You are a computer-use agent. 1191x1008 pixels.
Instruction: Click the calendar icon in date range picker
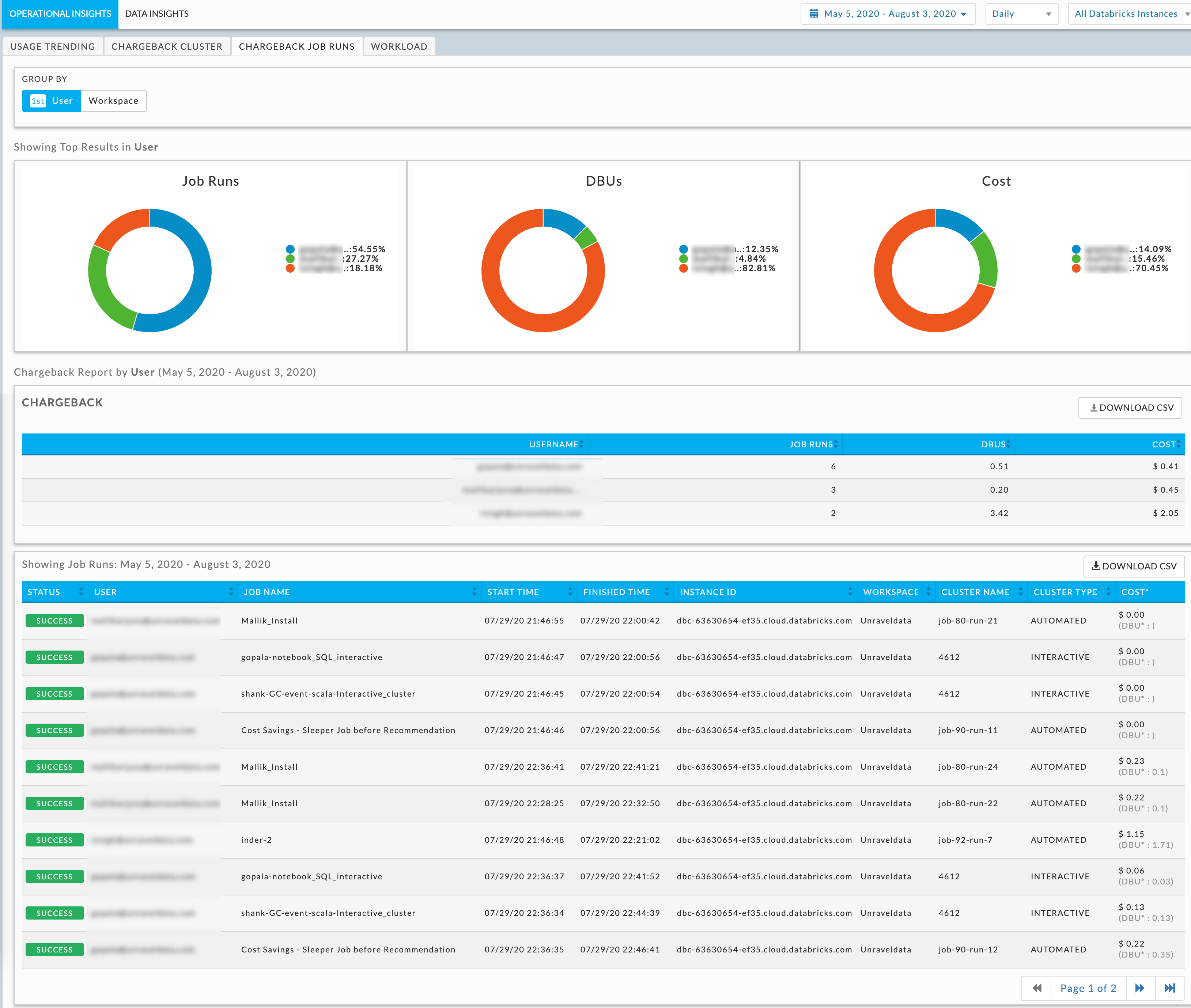[x=814, y=14]
